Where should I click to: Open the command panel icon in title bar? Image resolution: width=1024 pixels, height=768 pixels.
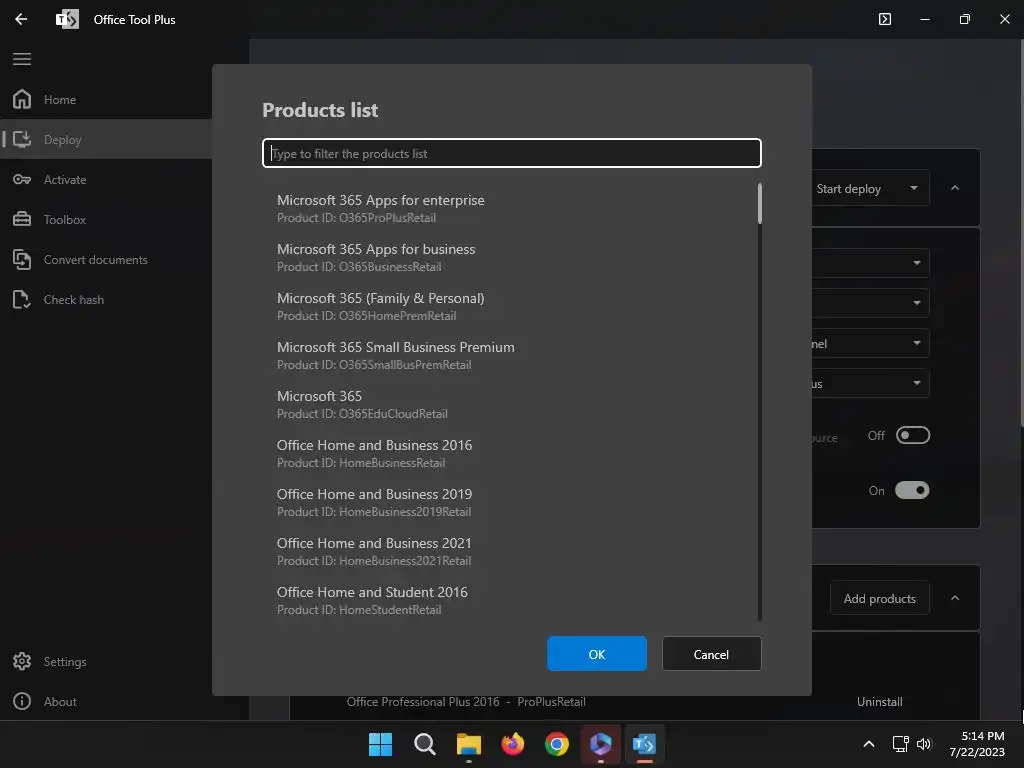[x=884, y=19]
